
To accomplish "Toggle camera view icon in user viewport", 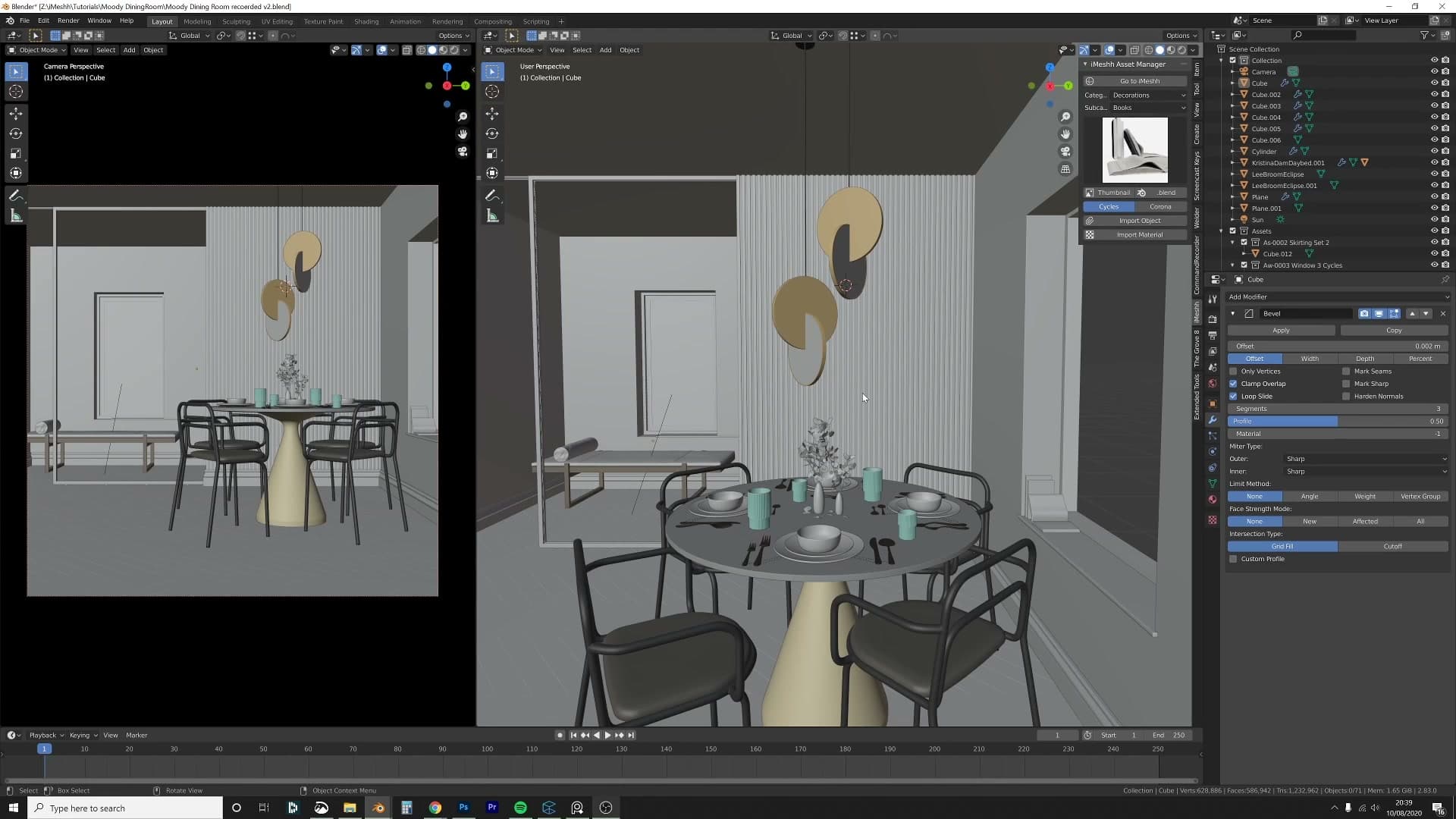I will pos(1065,152).
